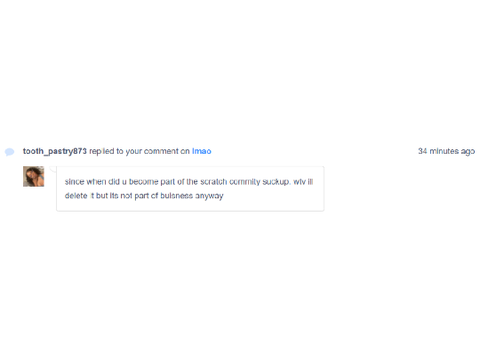Click the second line starting with 'delete'
480x360 pixels.
(x=144, y=196)
